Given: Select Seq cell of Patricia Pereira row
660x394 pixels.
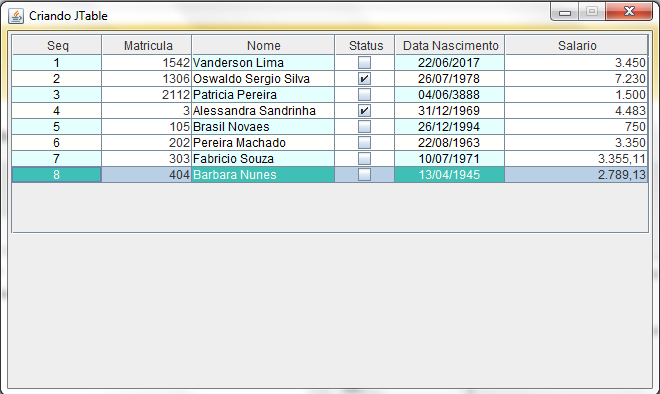Looking at the screenshot, I should point(57,95).
